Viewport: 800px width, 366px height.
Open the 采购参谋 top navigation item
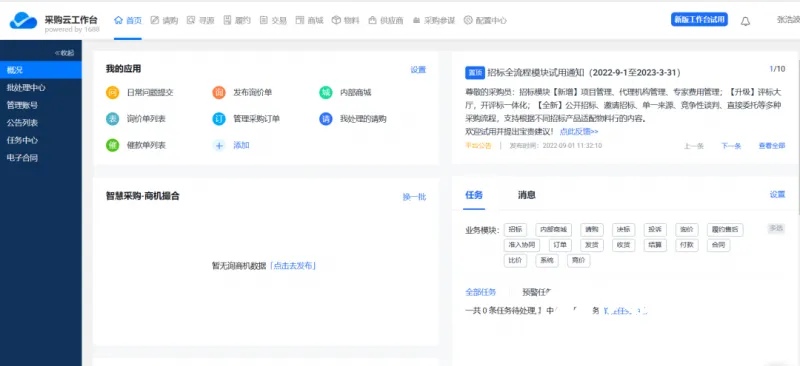433,20
